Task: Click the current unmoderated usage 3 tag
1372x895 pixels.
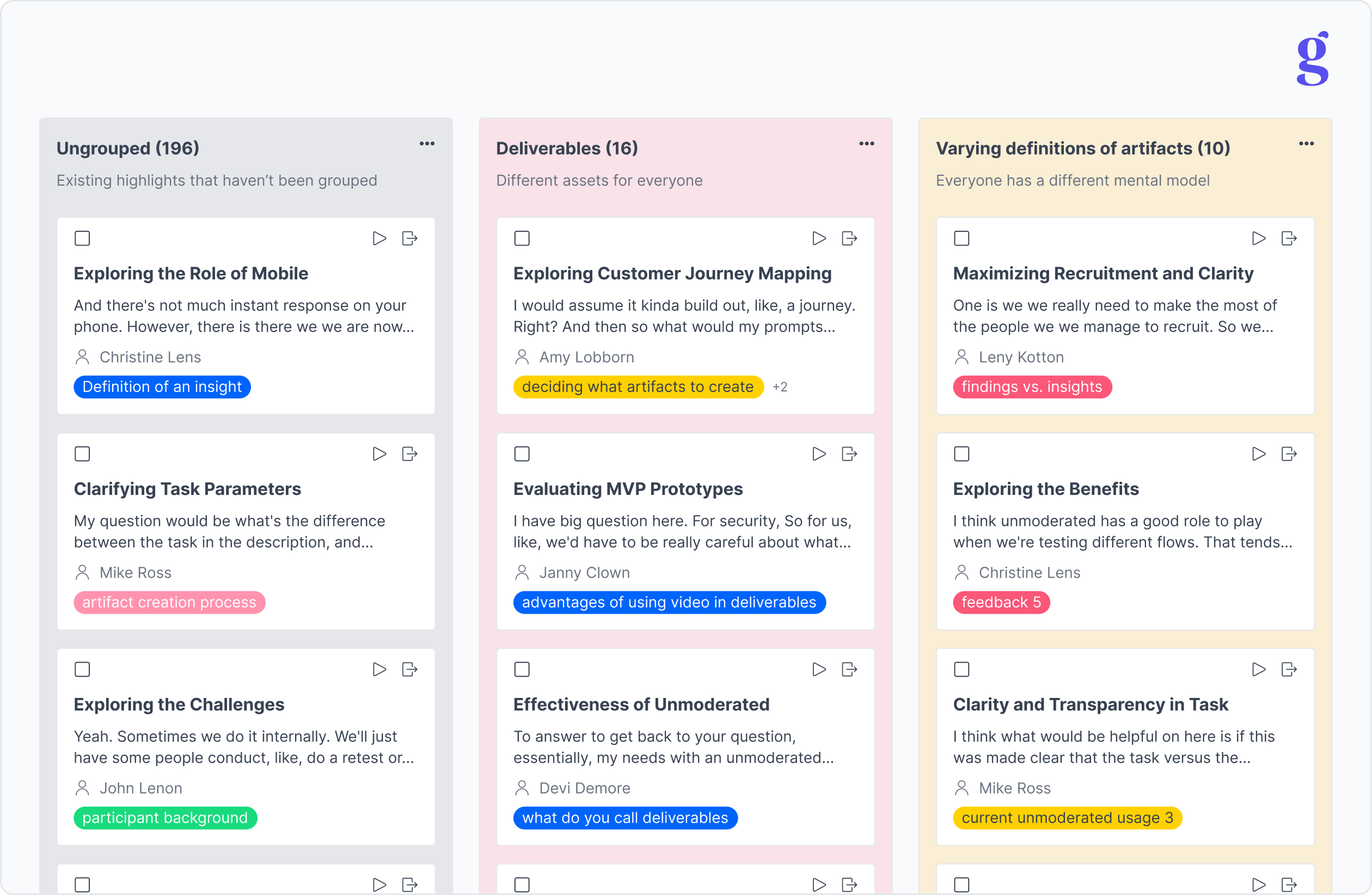Action: tap(1068, 818)
